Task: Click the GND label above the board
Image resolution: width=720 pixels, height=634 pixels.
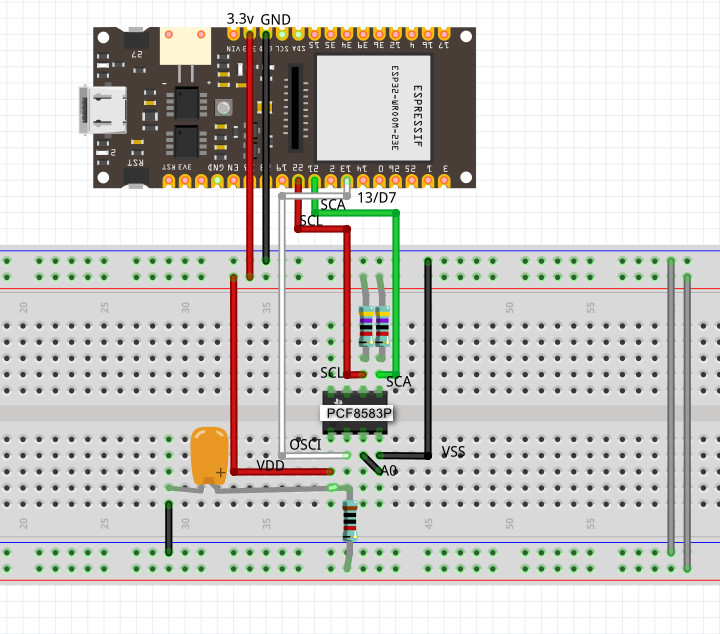Action: 276,20
